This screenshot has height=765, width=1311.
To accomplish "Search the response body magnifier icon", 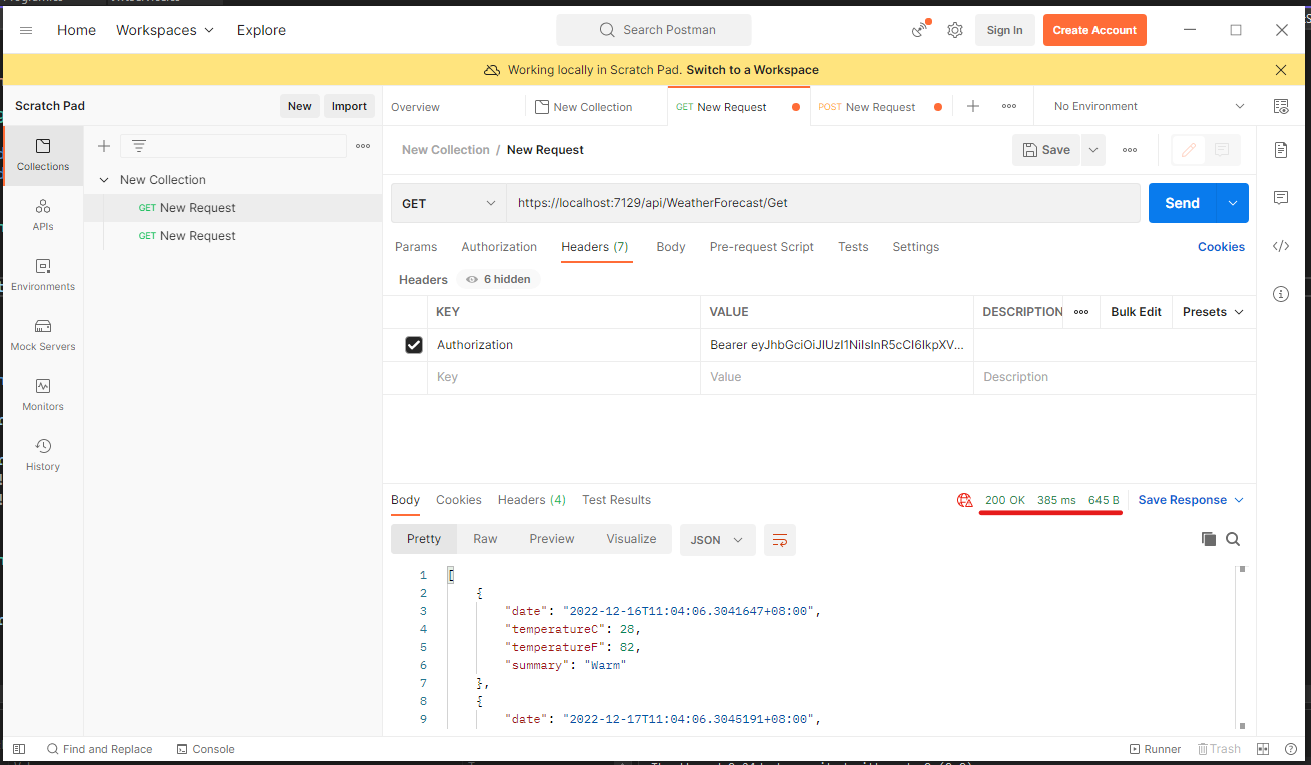I will [1233, 539].
